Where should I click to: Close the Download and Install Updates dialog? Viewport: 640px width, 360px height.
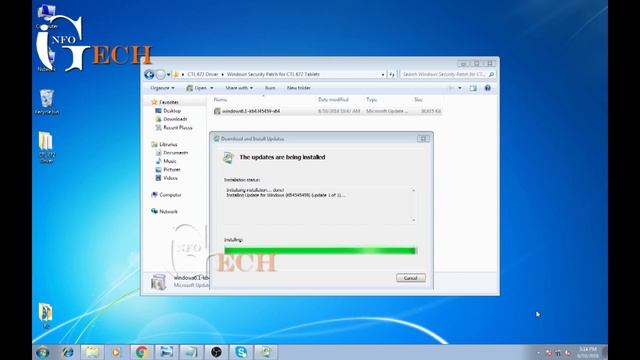pos(423,139)
